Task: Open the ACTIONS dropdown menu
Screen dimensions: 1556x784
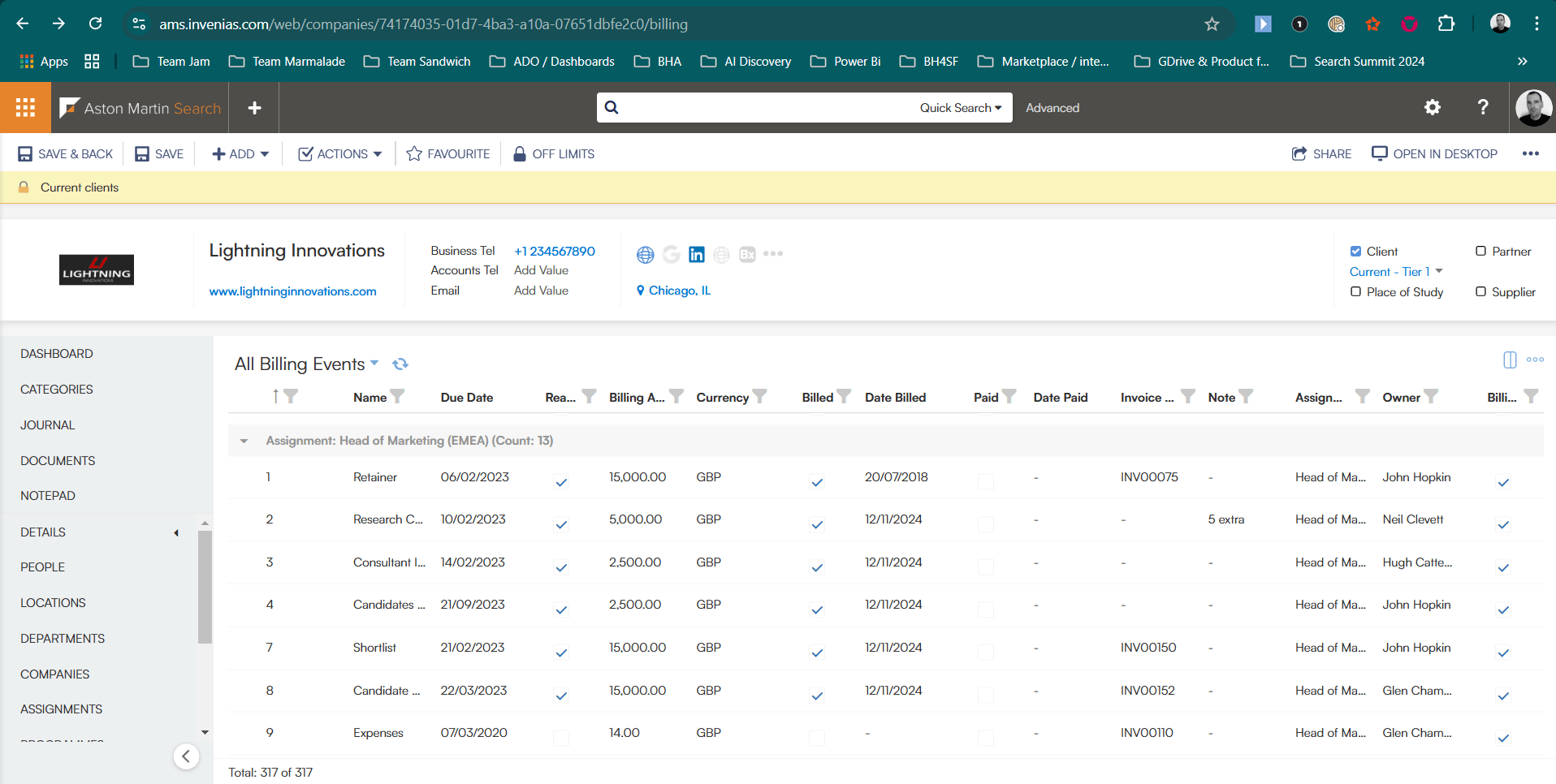Action: (339, 153)
